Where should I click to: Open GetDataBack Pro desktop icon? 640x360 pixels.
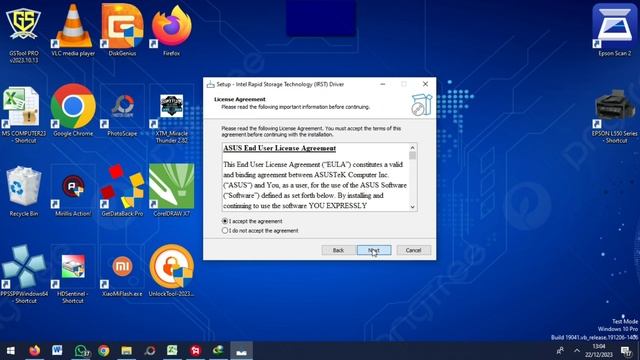[x=122, y=191]
